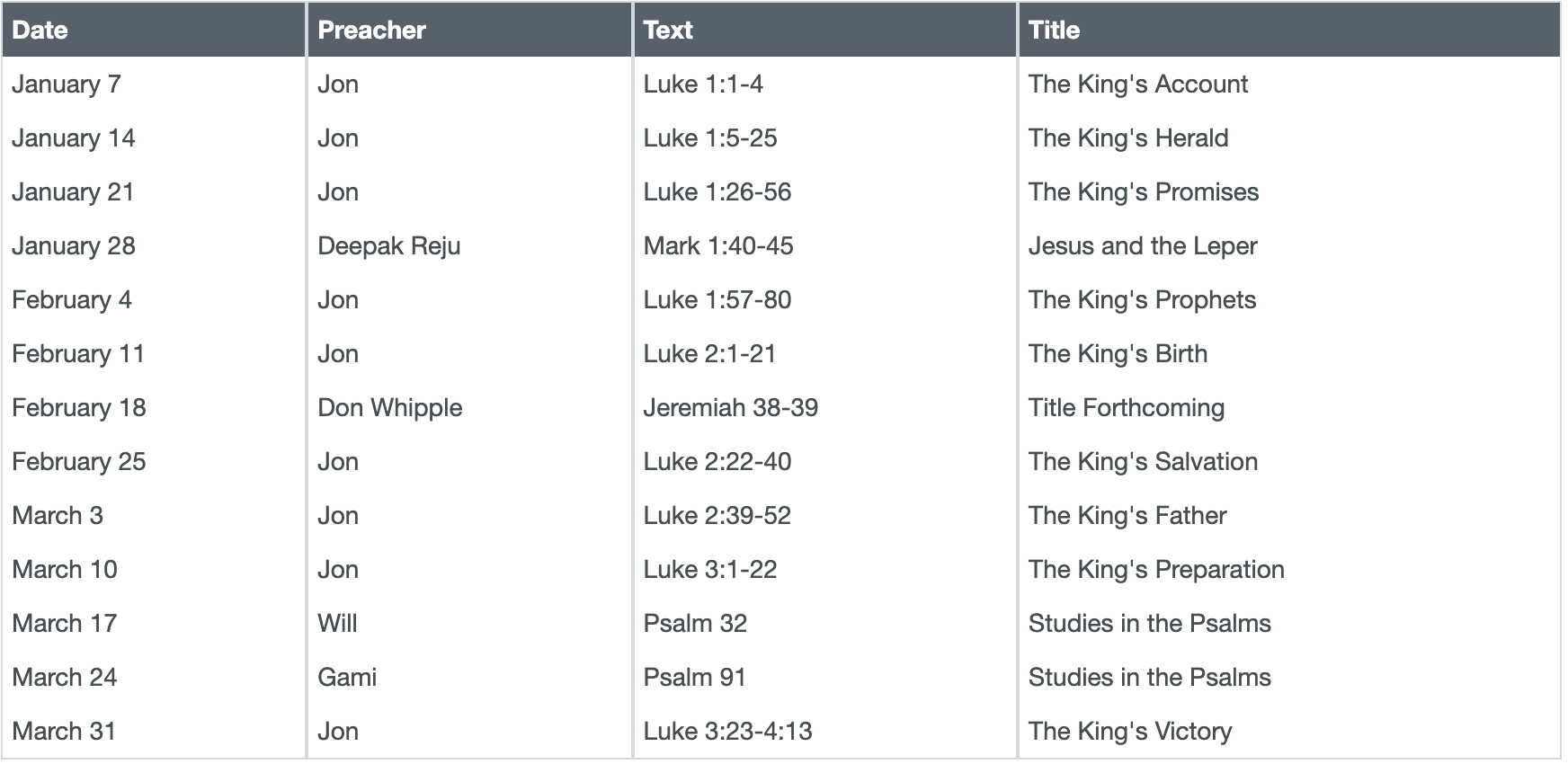The image size is (1568, 764).
Task: Click the Date column header
Action: click(40, 30)
